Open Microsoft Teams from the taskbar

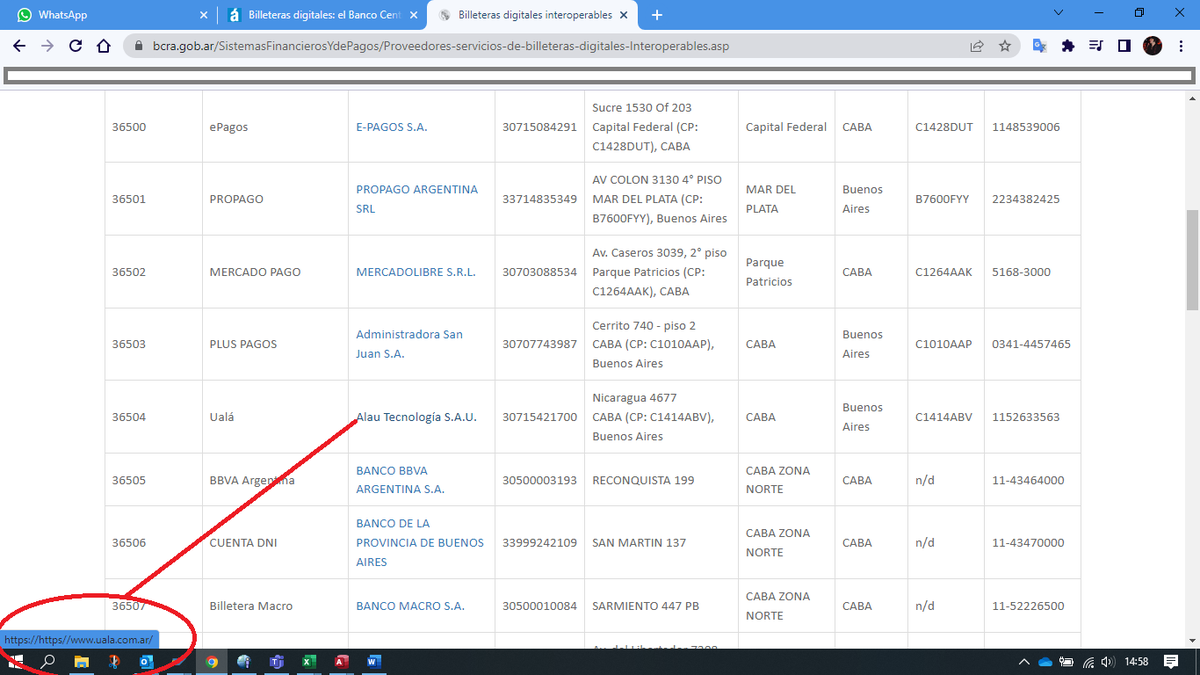[276, 662]
